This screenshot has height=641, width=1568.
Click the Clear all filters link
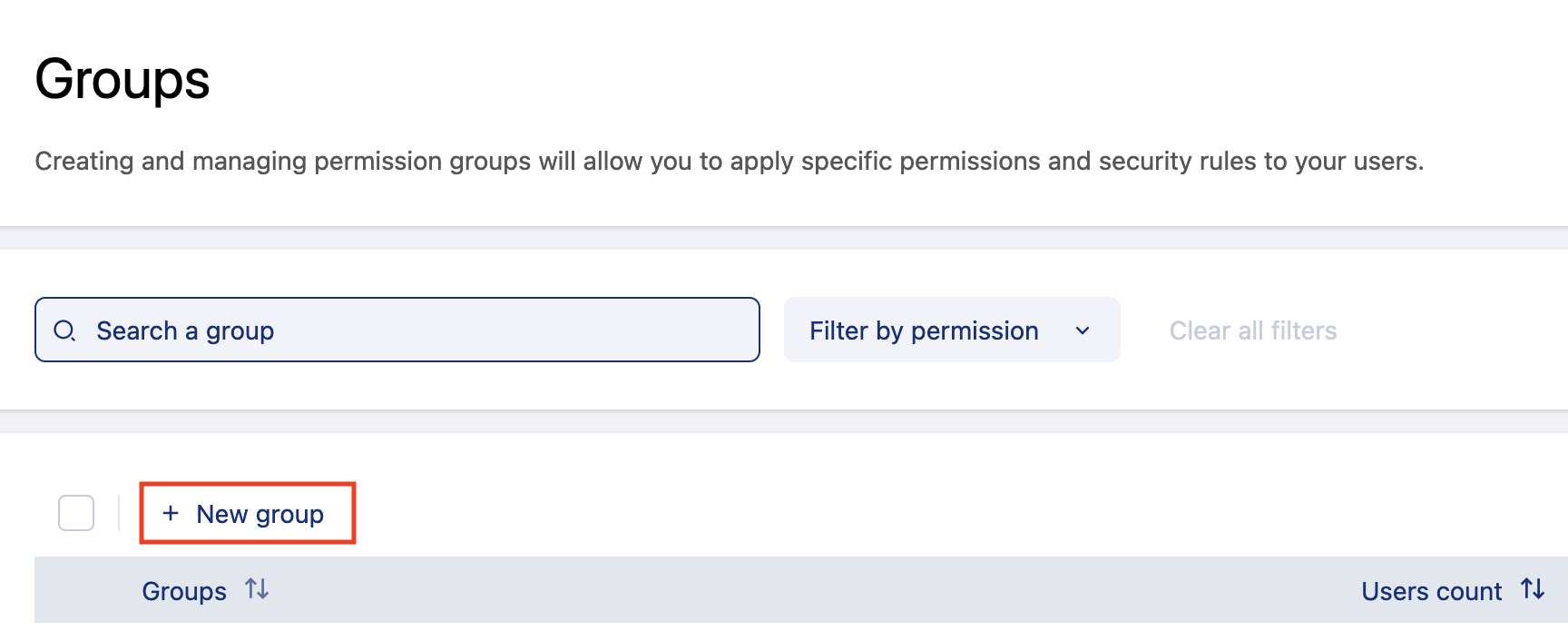pyautogui.click(x=1252, y=330)
